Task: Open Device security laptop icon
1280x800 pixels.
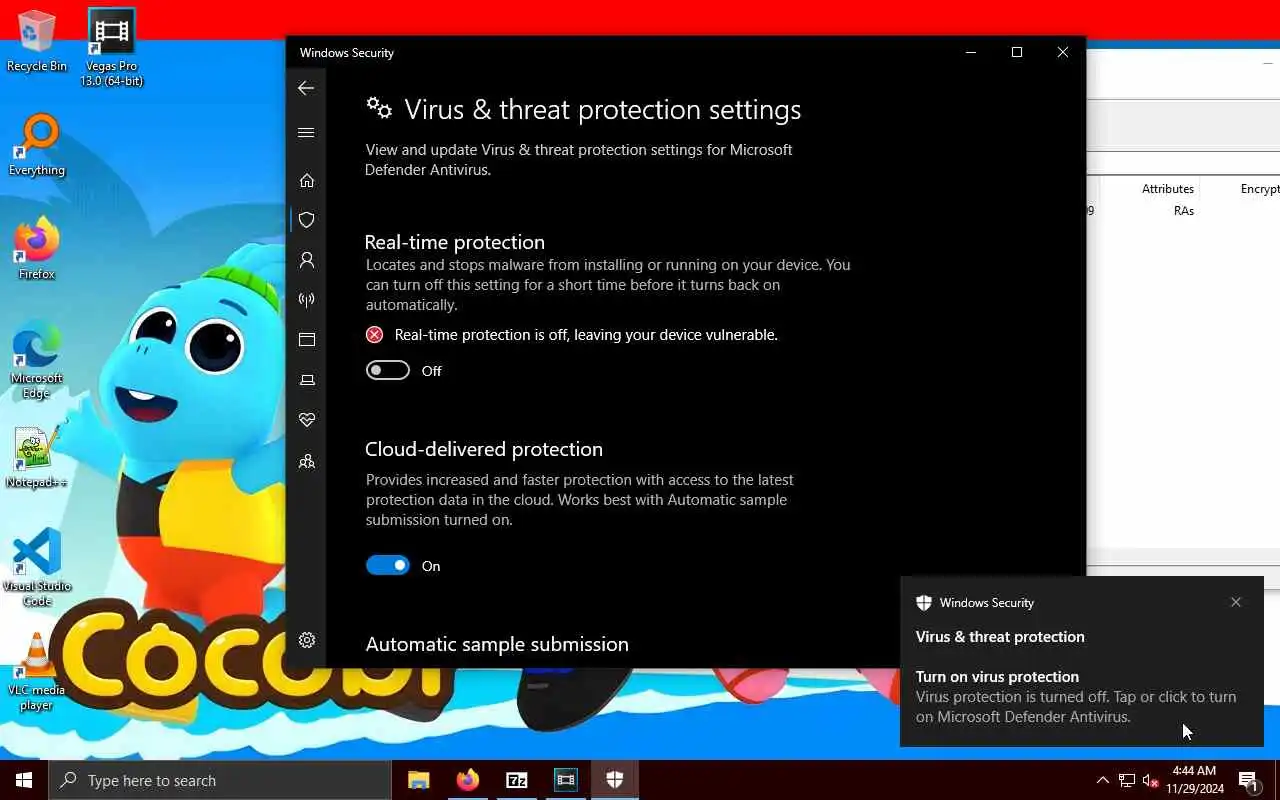Action: (x=307, y=380)
